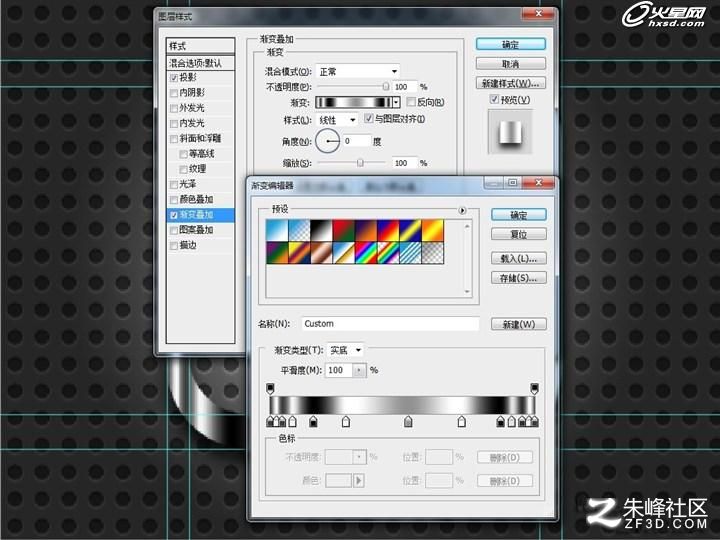Select the rainbow spectrum gradient preset
Image resolution: width=720 pixels, height=540 pixels.
(x=366, y=253)
